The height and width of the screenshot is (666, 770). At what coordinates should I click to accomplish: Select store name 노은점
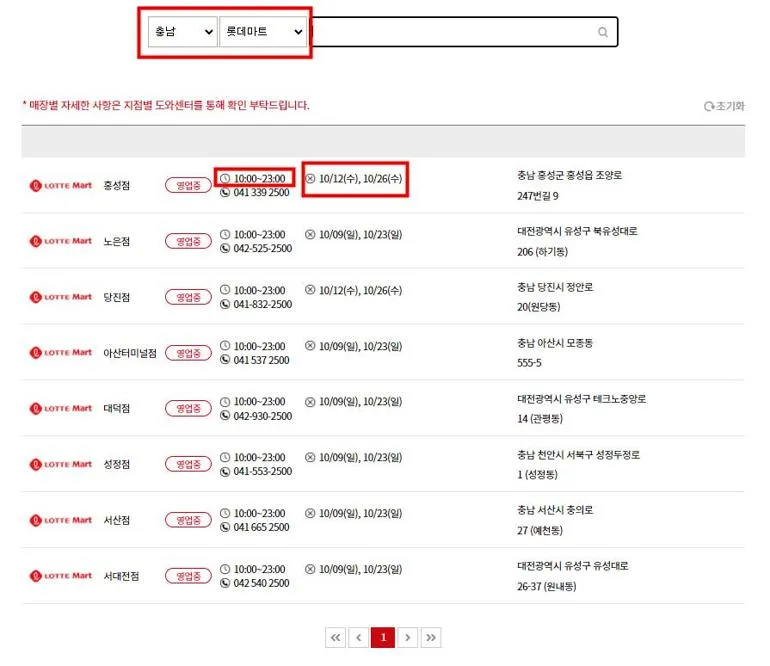116,241
